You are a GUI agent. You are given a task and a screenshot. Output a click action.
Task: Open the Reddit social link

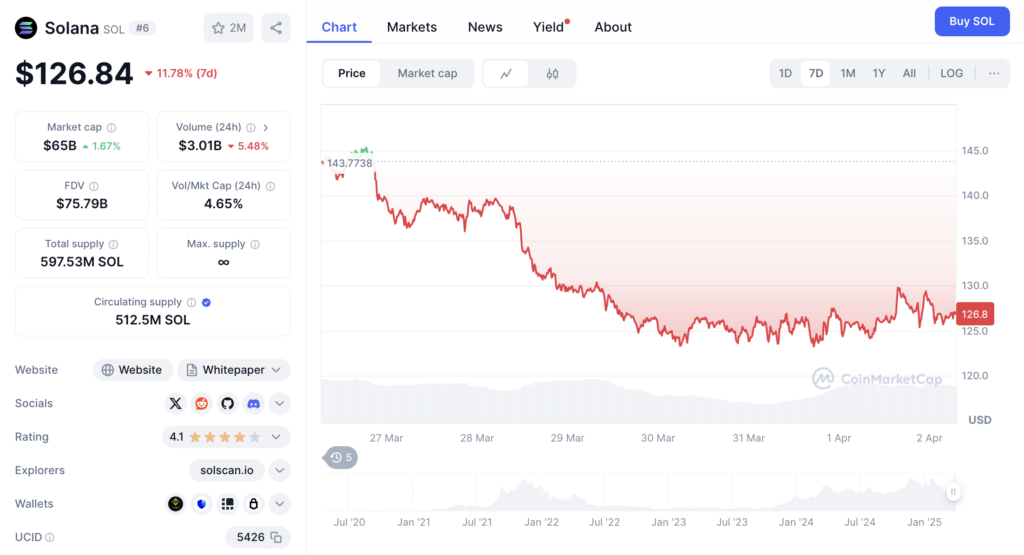[x=202, y=404]
